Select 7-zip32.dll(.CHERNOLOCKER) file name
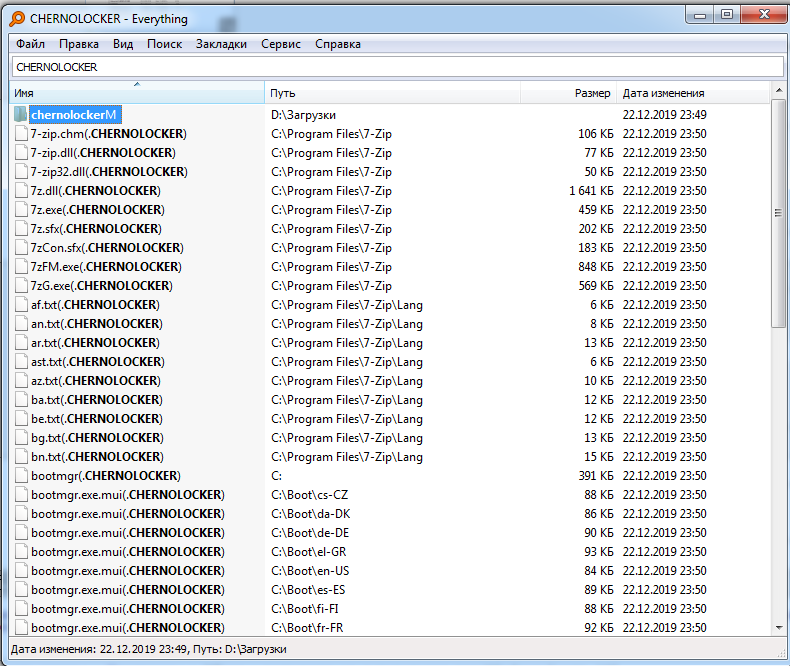The height and width of the screenshot is (666, 790). point(109,172)
